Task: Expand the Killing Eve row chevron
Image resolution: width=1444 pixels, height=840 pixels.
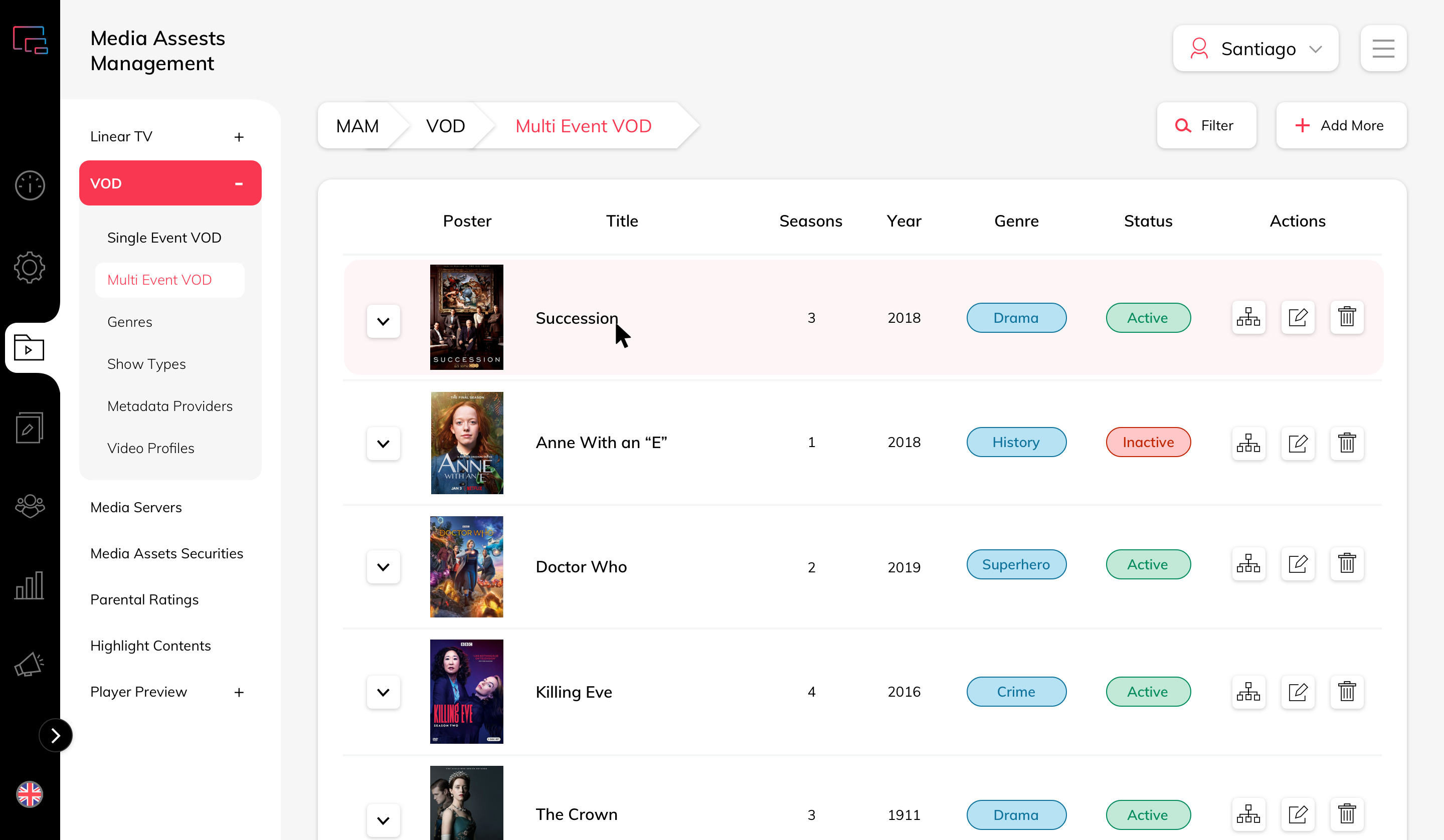Action: point(384,692)
